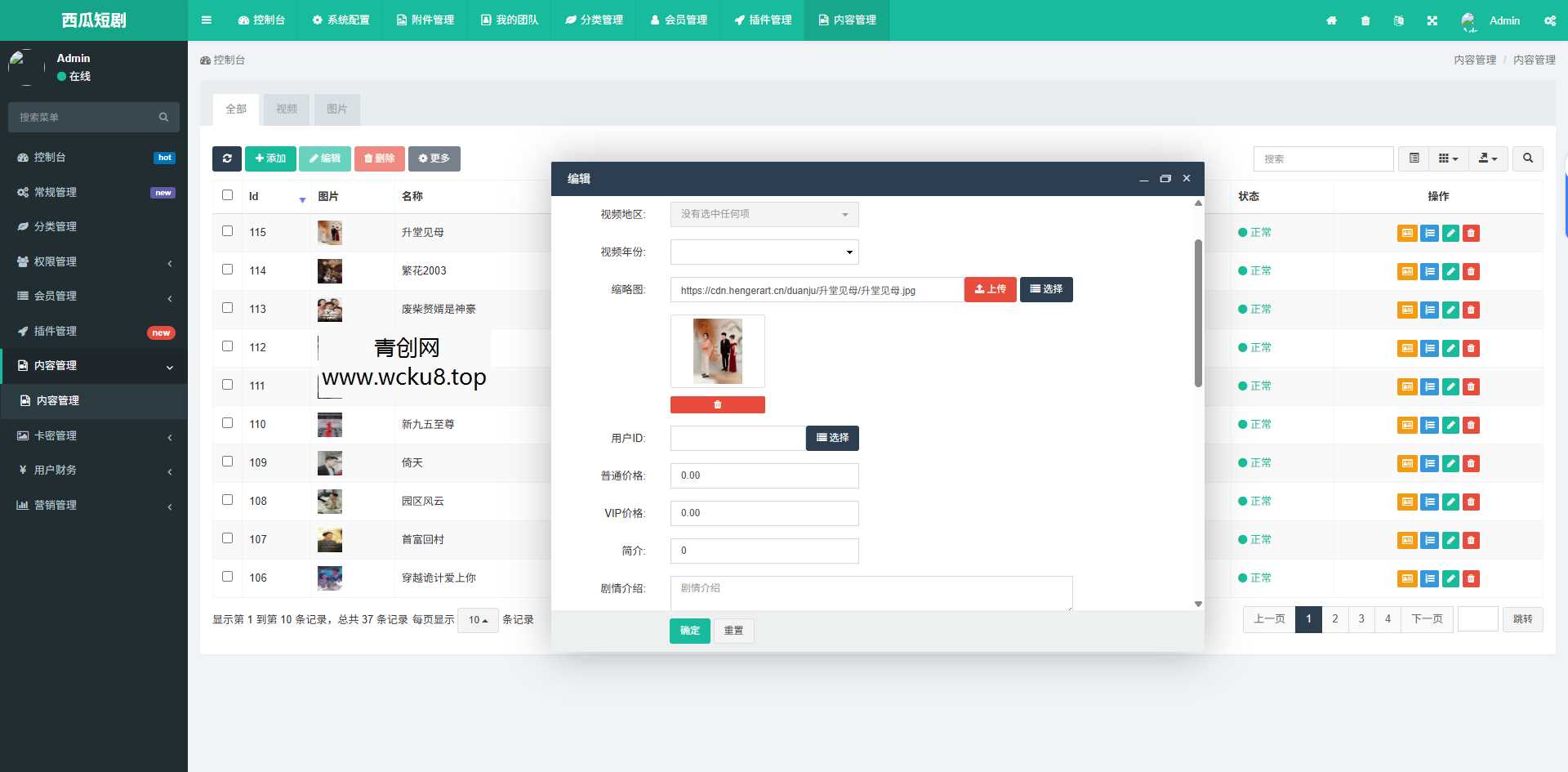
Task: Switch to the 视频 tab
Action: point(287,109)
